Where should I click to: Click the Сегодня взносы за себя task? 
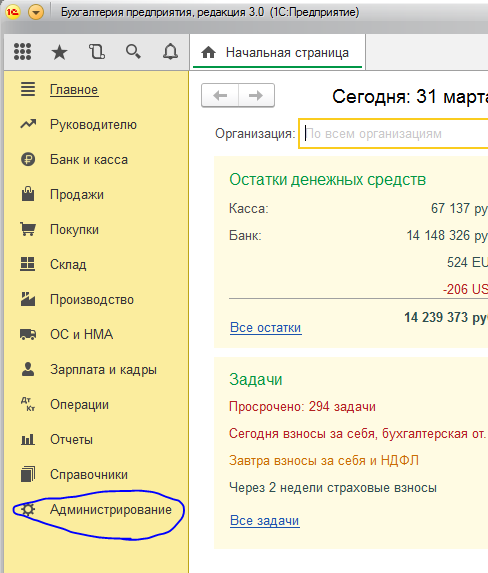point(358,433)
